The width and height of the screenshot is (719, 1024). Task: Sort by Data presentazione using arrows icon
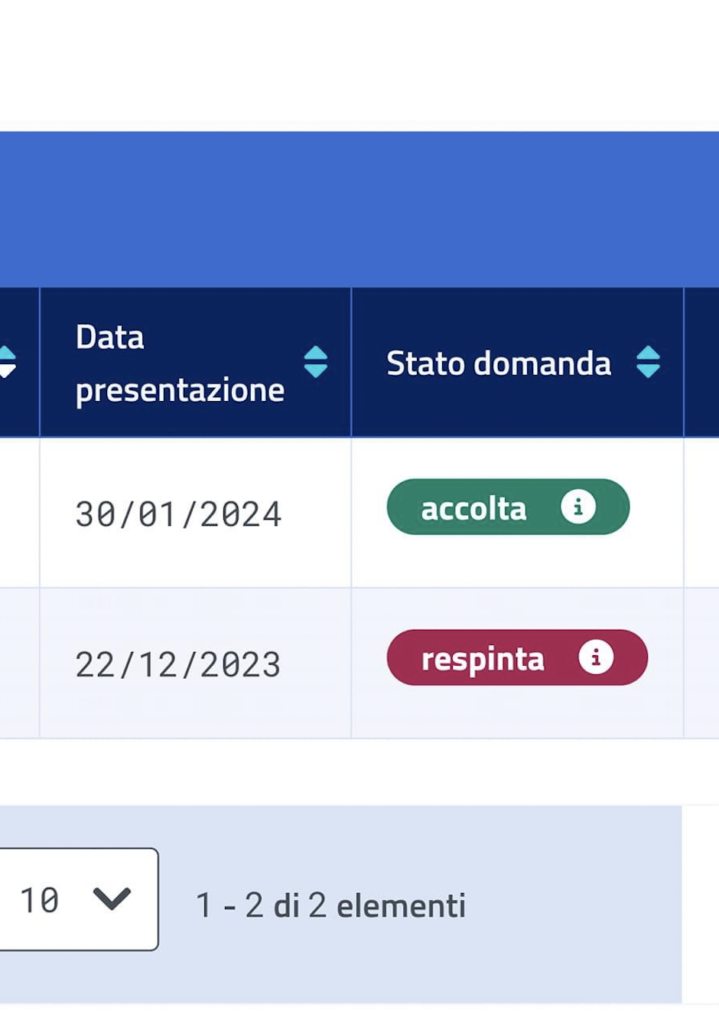(316, 362)
